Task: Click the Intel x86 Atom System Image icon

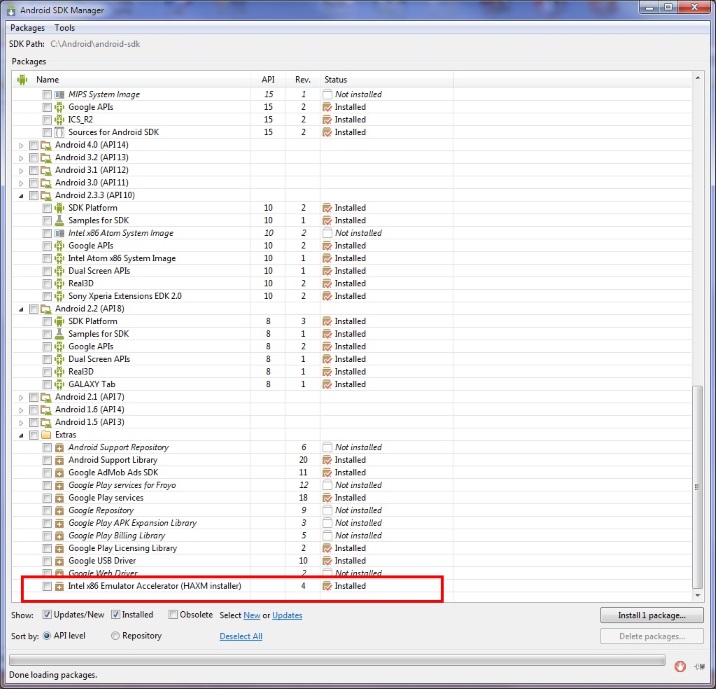Action: (59, 233)
